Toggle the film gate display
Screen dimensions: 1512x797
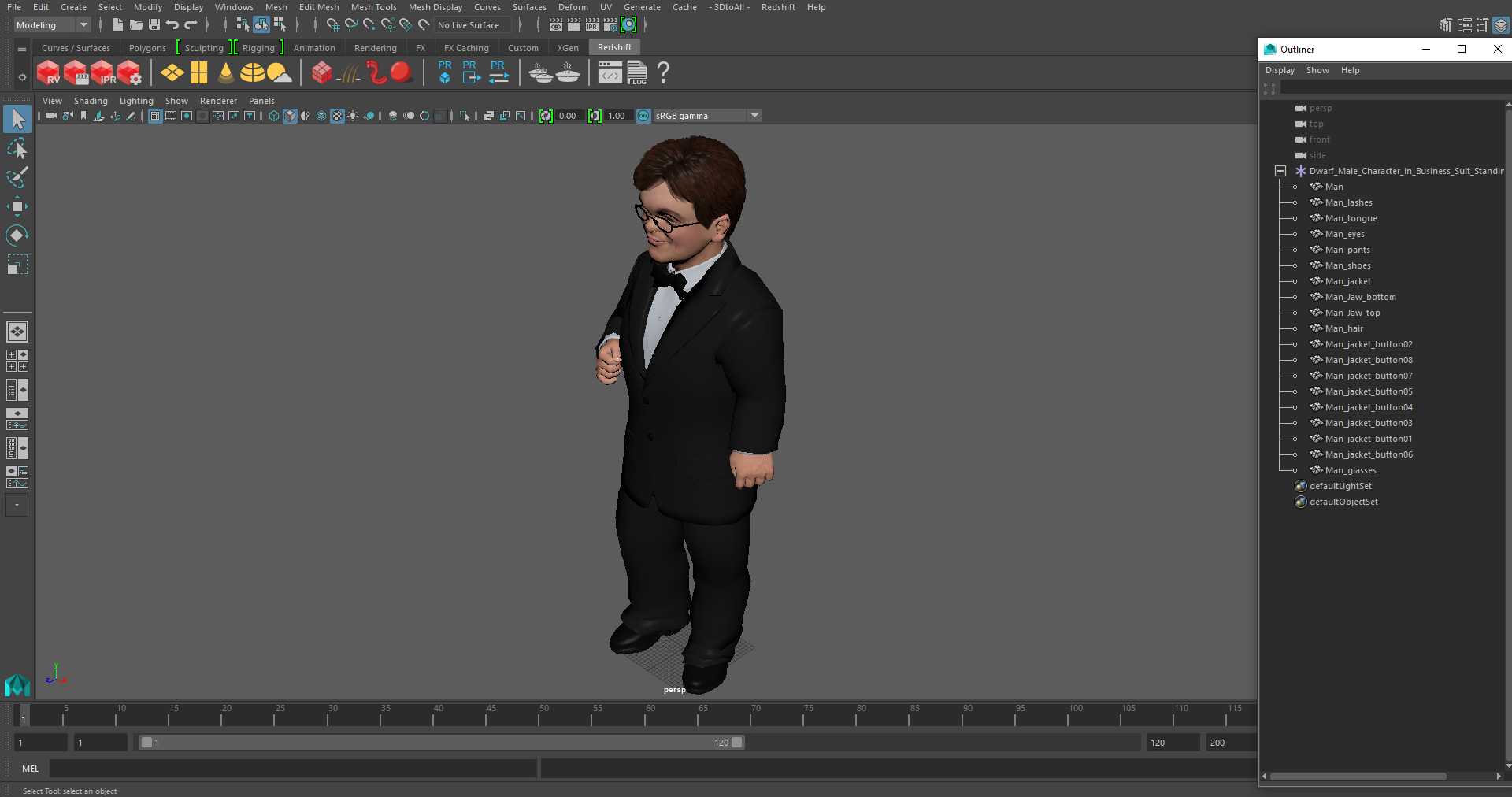(x=171, y=117)
